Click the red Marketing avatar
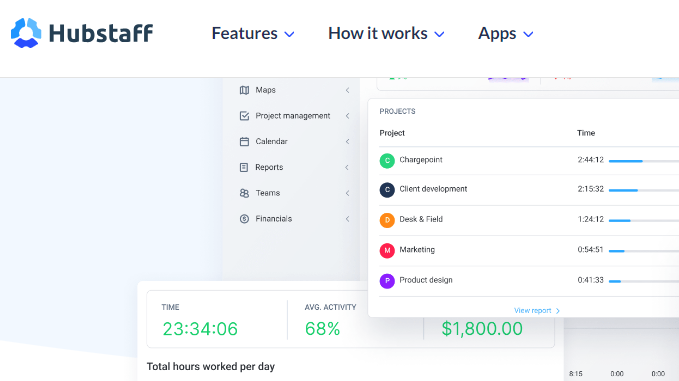The height and width of the screenshot is (381, 679). pos(387,250)
